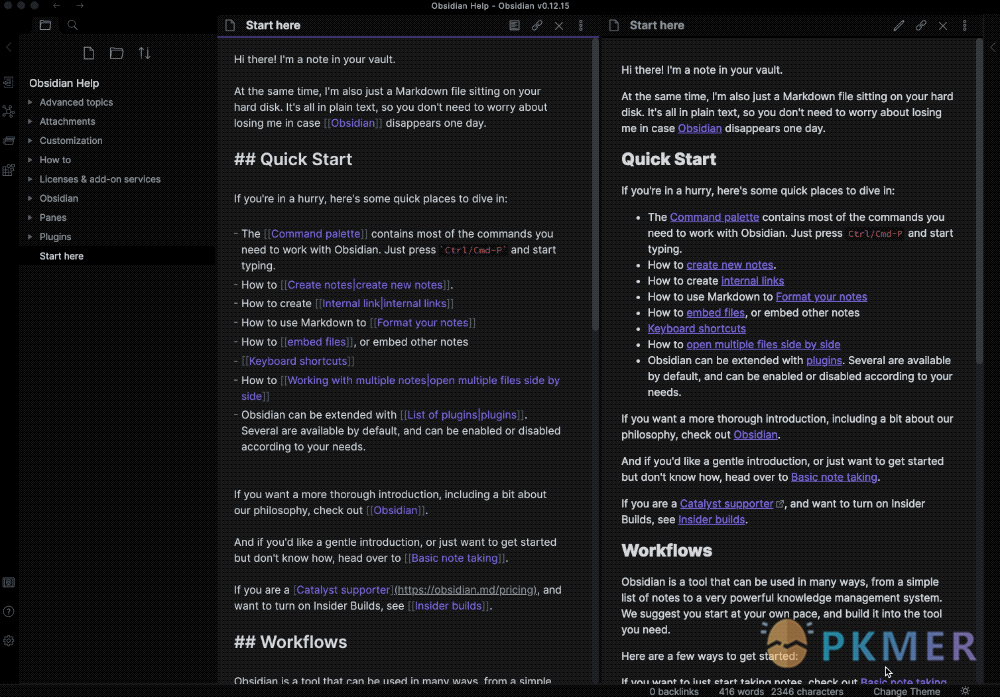Open settings gear in ribbon
The height and width of the screenshot is (697, 1000).
8,641
